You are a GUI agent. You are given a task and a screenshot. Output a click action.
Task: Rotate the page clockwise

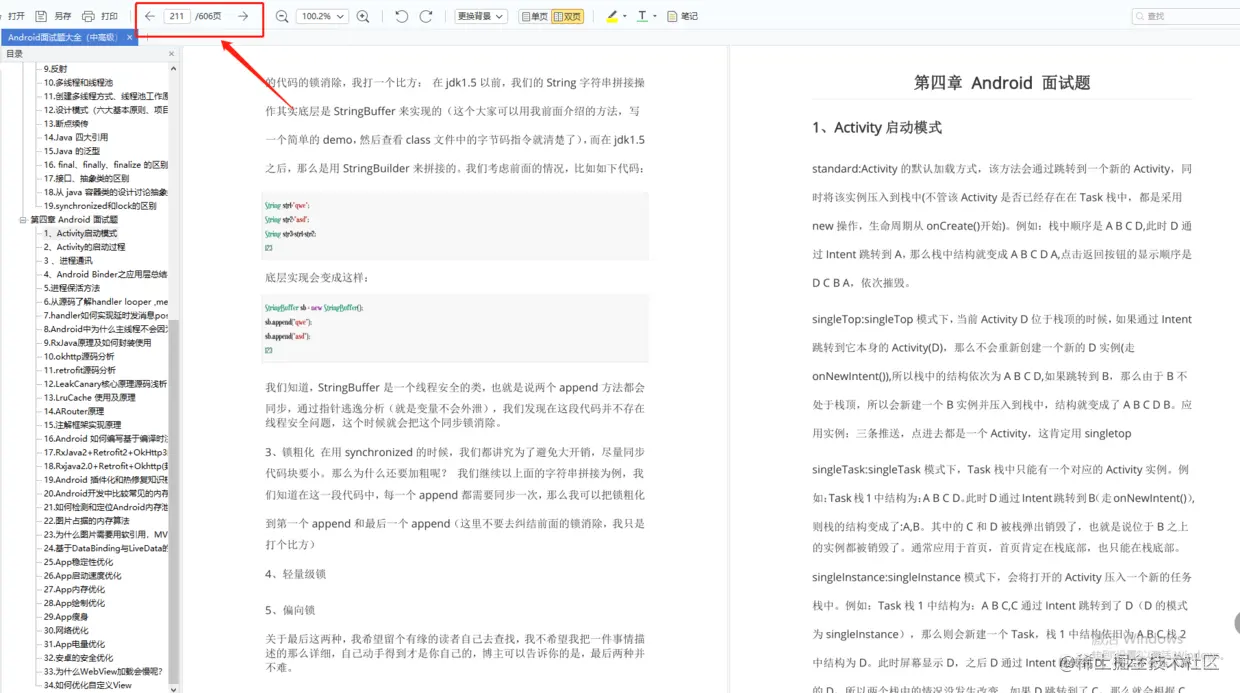pos(426,16)
